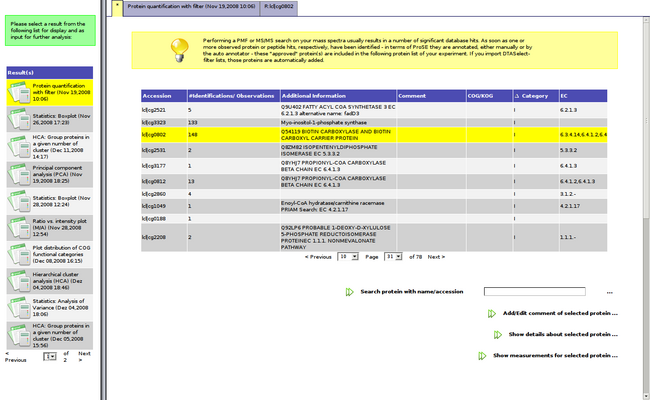Click EC value 4.2.1.17

tap(570, 206)
